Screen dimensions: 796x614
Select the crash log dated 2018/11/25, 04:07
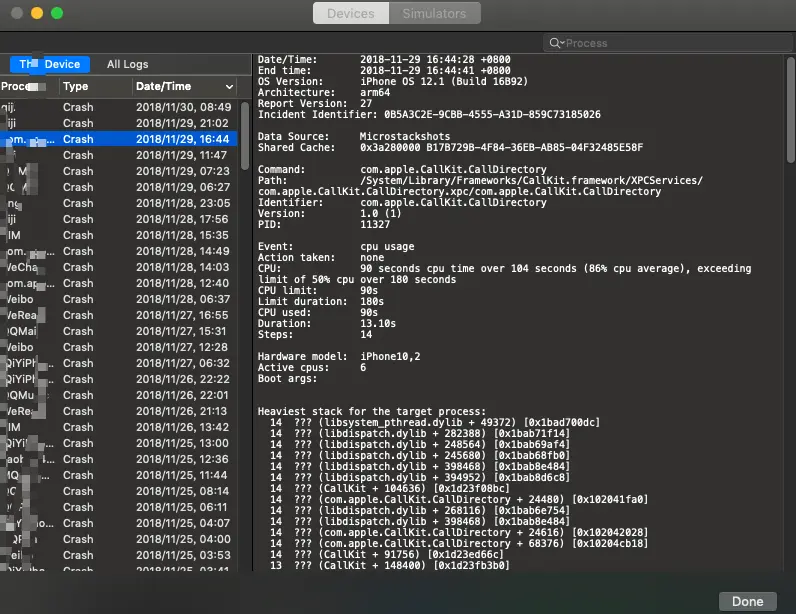click(x=119, y=523)
